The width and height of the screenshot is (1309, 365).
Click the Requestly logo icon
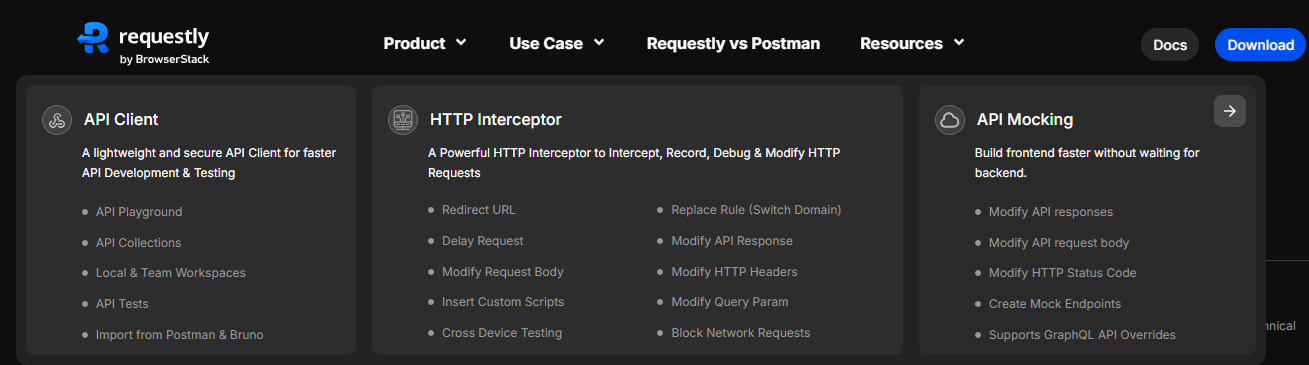click(93, 37)
